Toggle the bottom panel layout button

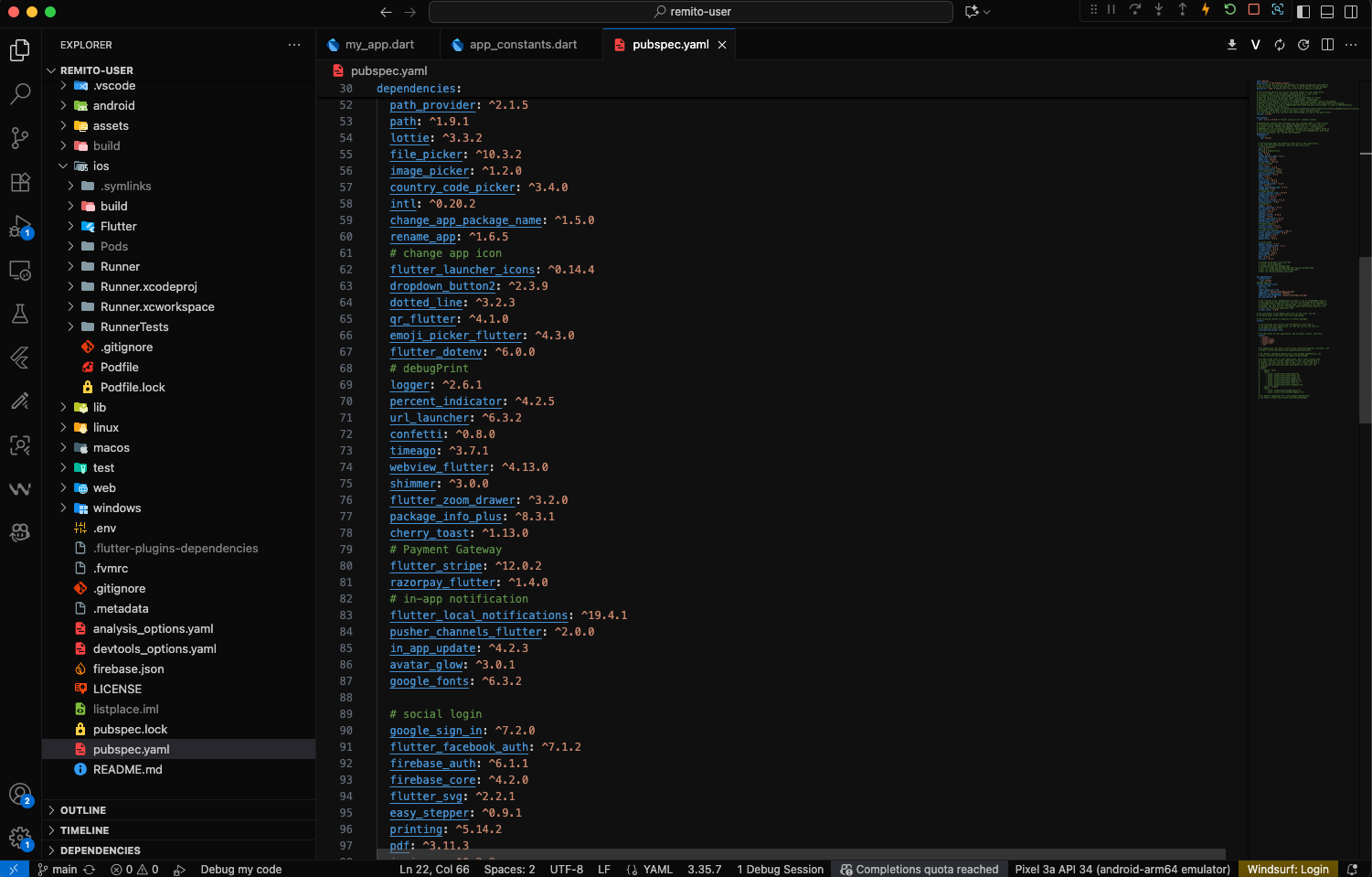(x=1327, y=12)
